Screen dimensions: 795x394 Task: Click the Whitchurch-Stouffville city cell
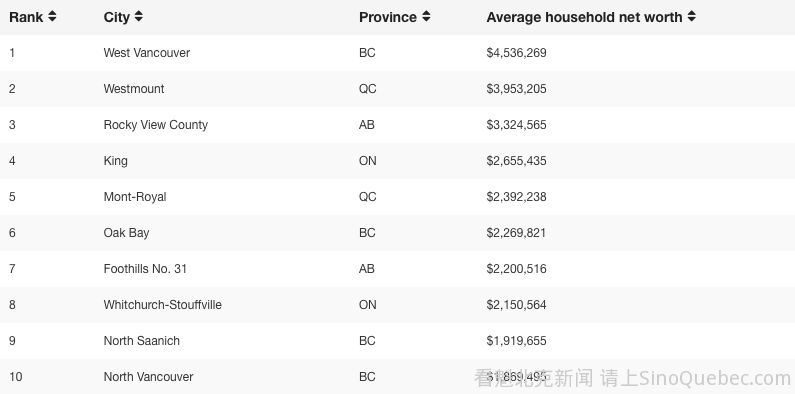[x=162, y=305]
